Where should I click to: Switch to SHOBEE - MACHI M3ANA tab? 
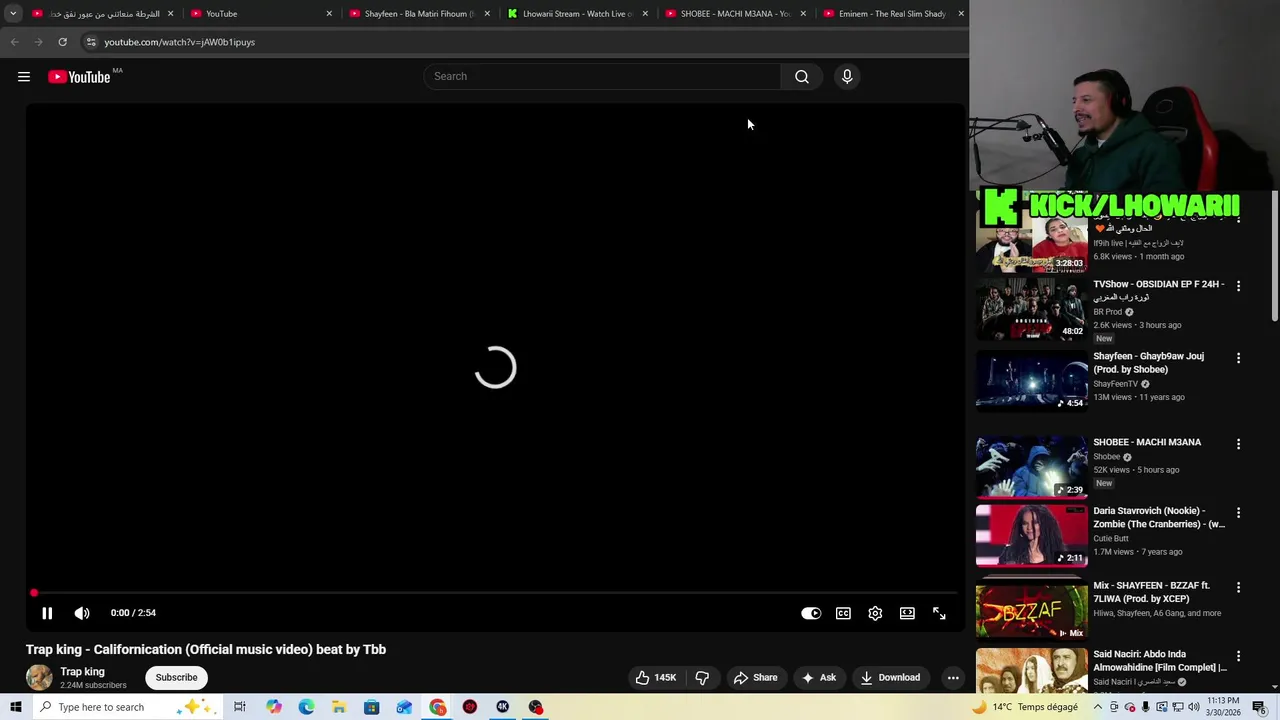[x=736, y=14]
